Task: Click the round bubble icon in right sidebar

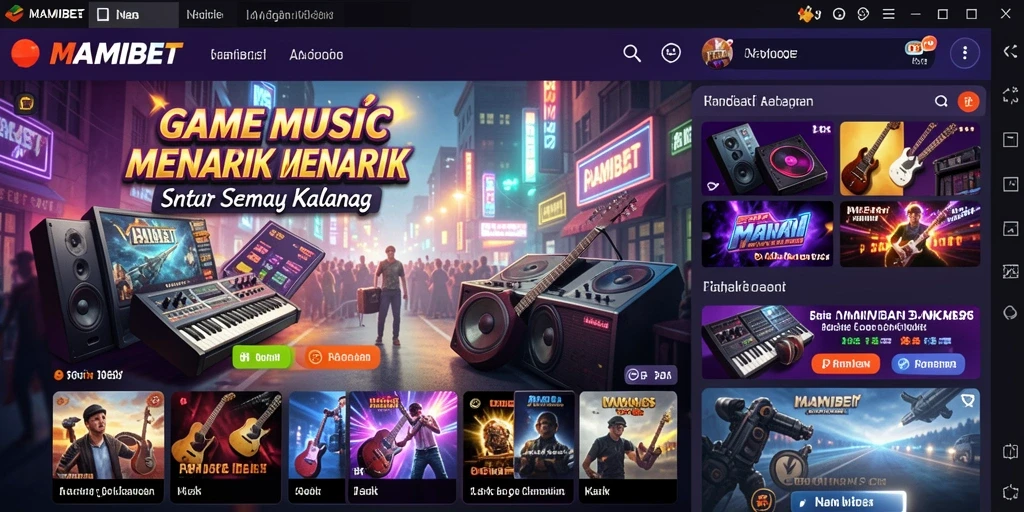Action: coord(1010,313)
